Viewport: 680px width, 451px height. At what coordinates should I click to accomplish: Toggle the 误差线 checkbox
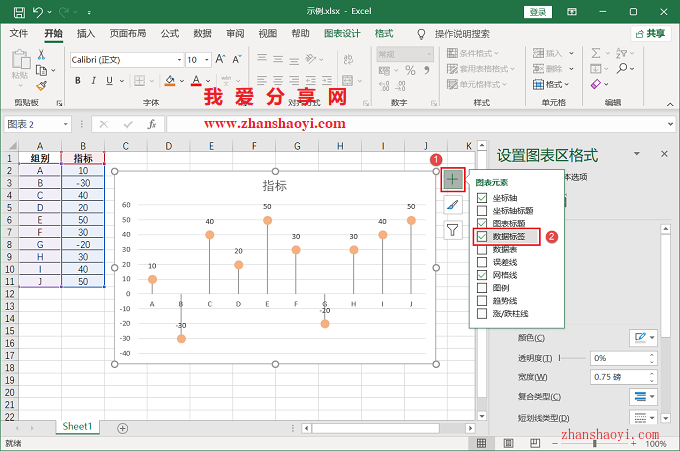[482, 262]
